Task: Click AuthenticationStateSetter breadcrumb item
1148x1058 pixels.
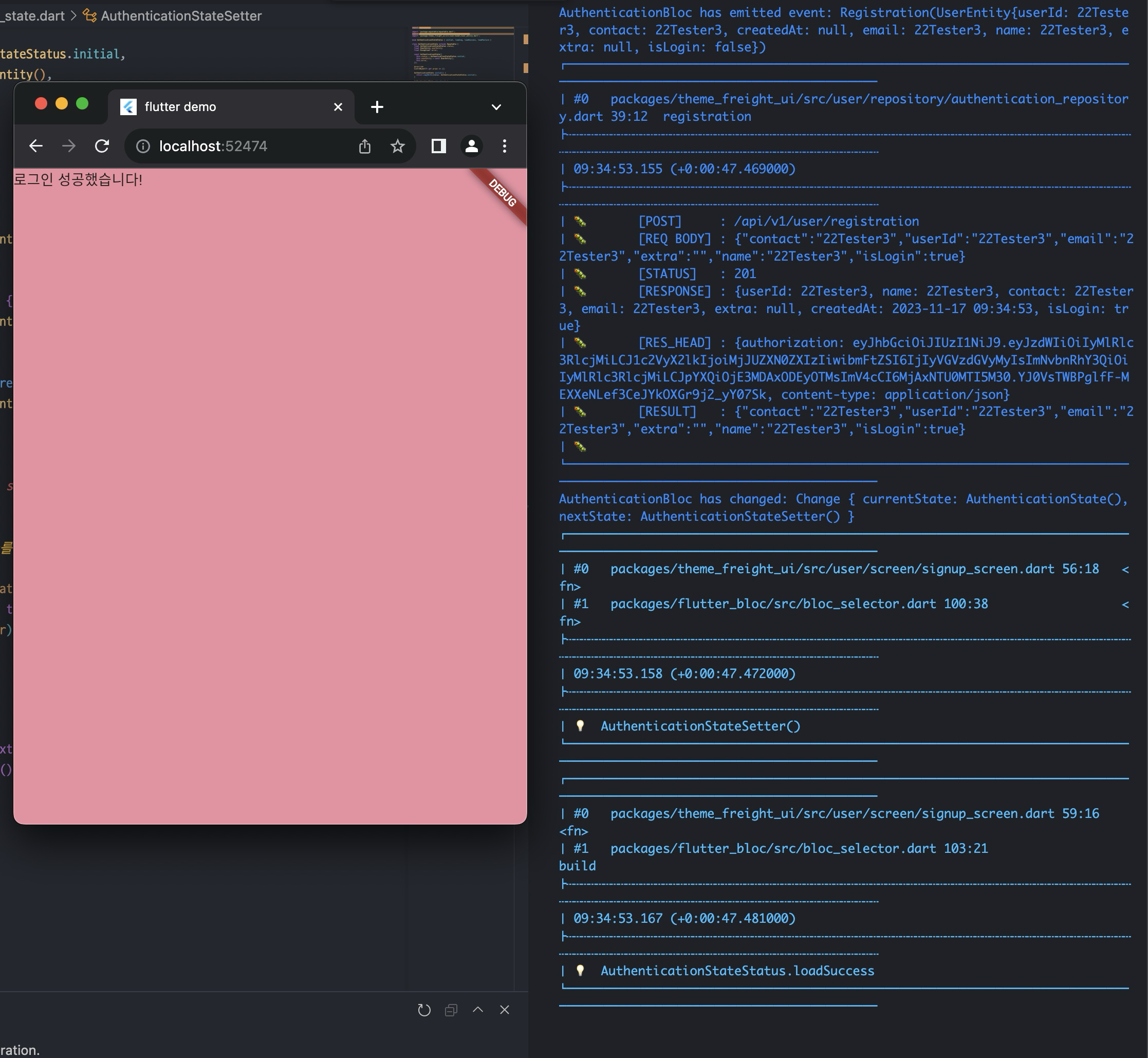Action: [181, 16]
